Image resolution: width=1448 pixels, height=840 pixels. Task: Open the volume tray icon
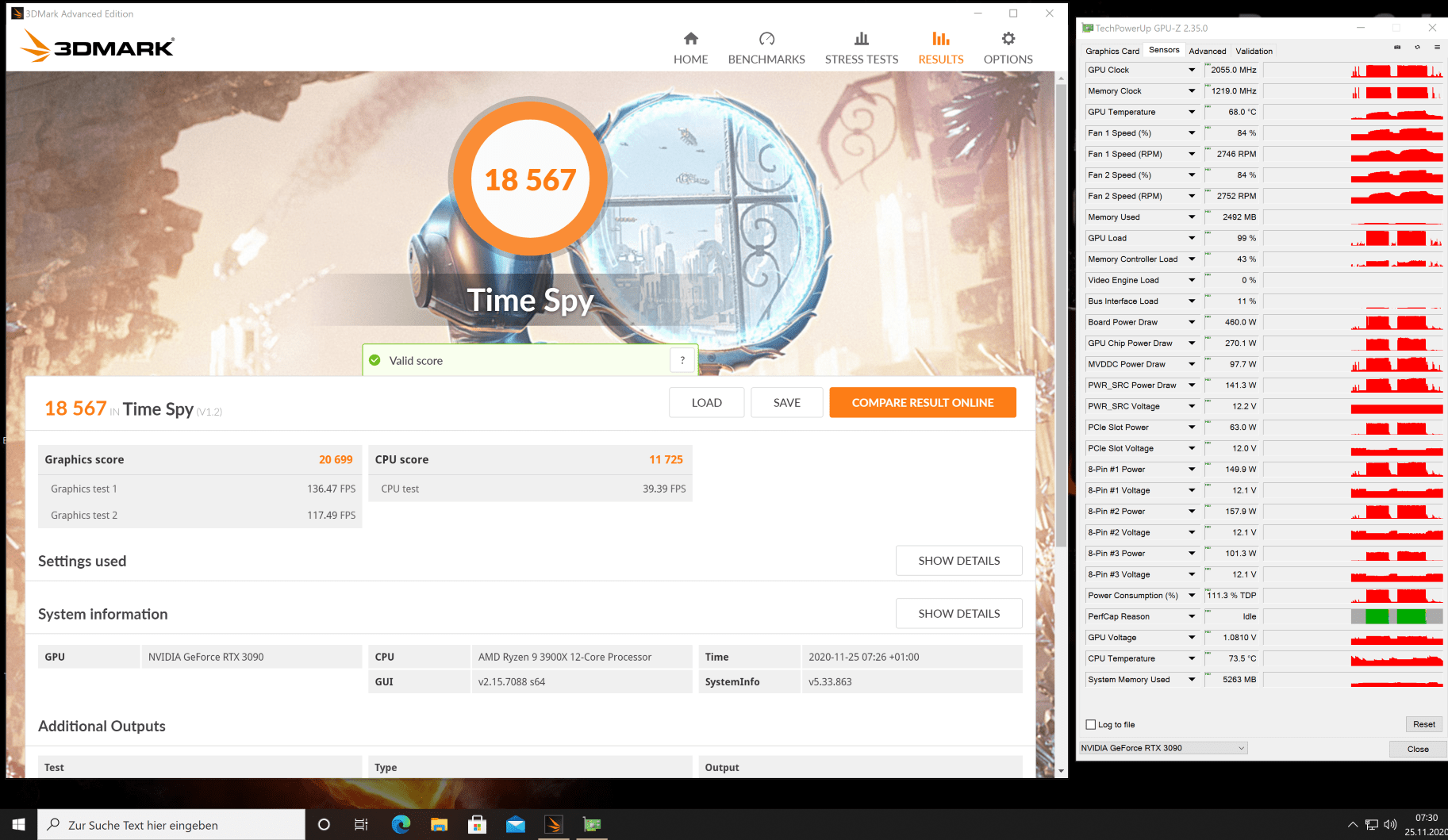1390,825
